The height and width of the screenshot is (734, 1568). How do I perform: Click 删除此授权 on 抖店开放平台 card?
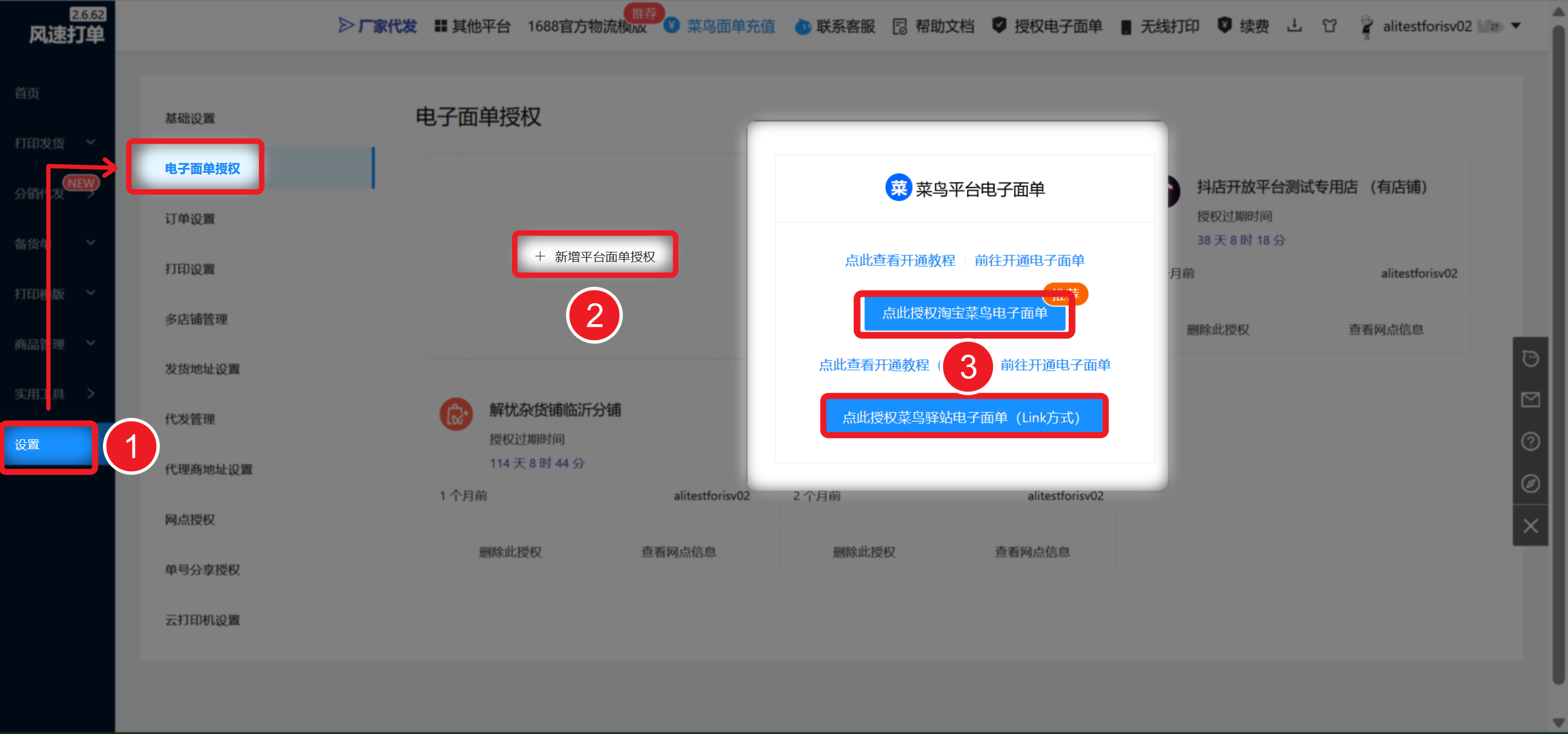coord(1218,330)
